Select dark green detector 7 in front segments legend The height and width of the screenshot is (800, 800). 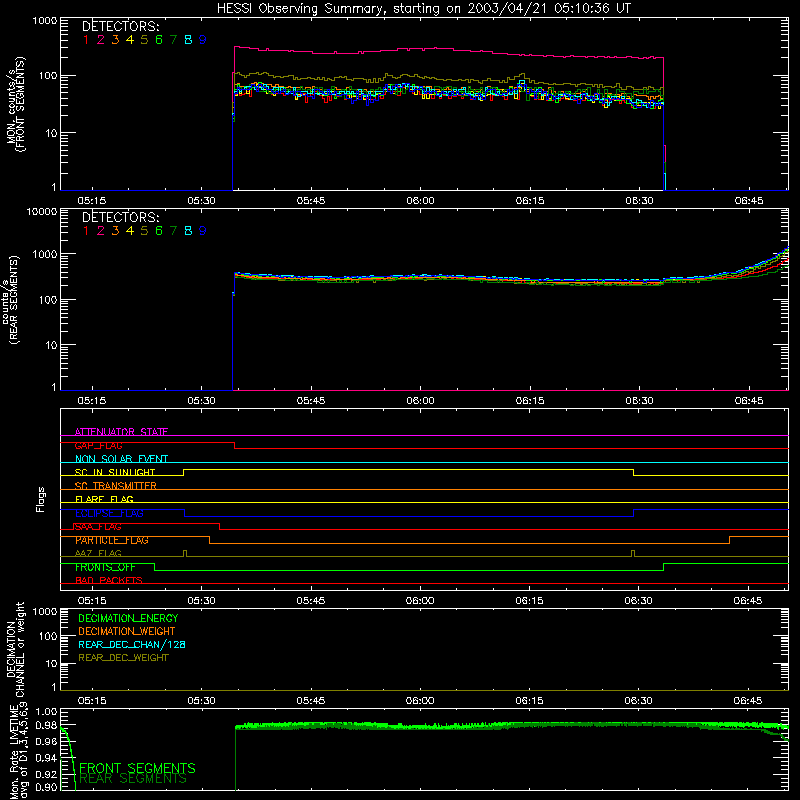pos(173,39)
